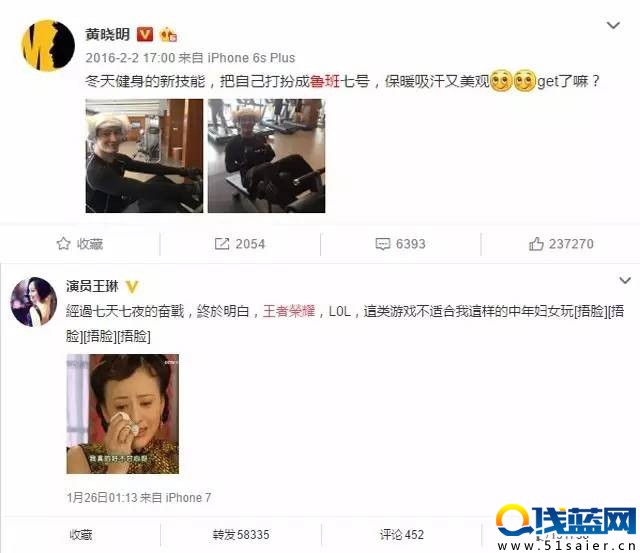Like 黄晓明's post with 237270 thumbs-up
Image resolution: width=640 pixels, height=553 pixels.
click(x=561, y=244)
